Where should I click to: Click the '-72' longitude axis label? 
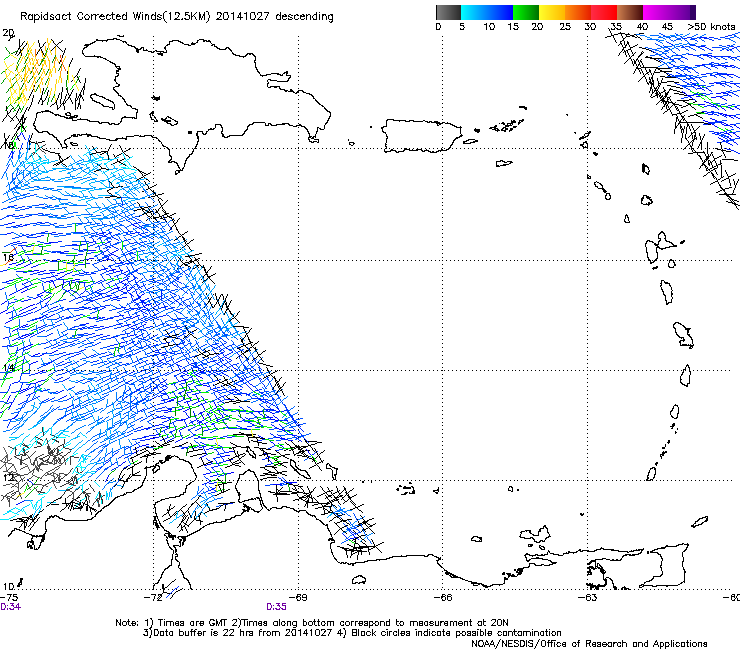(153, 597)
